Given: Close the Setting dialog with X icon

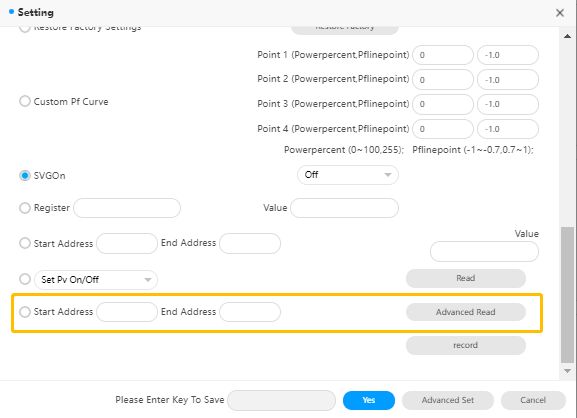Looking at the screenshot, I should (560, 13).
